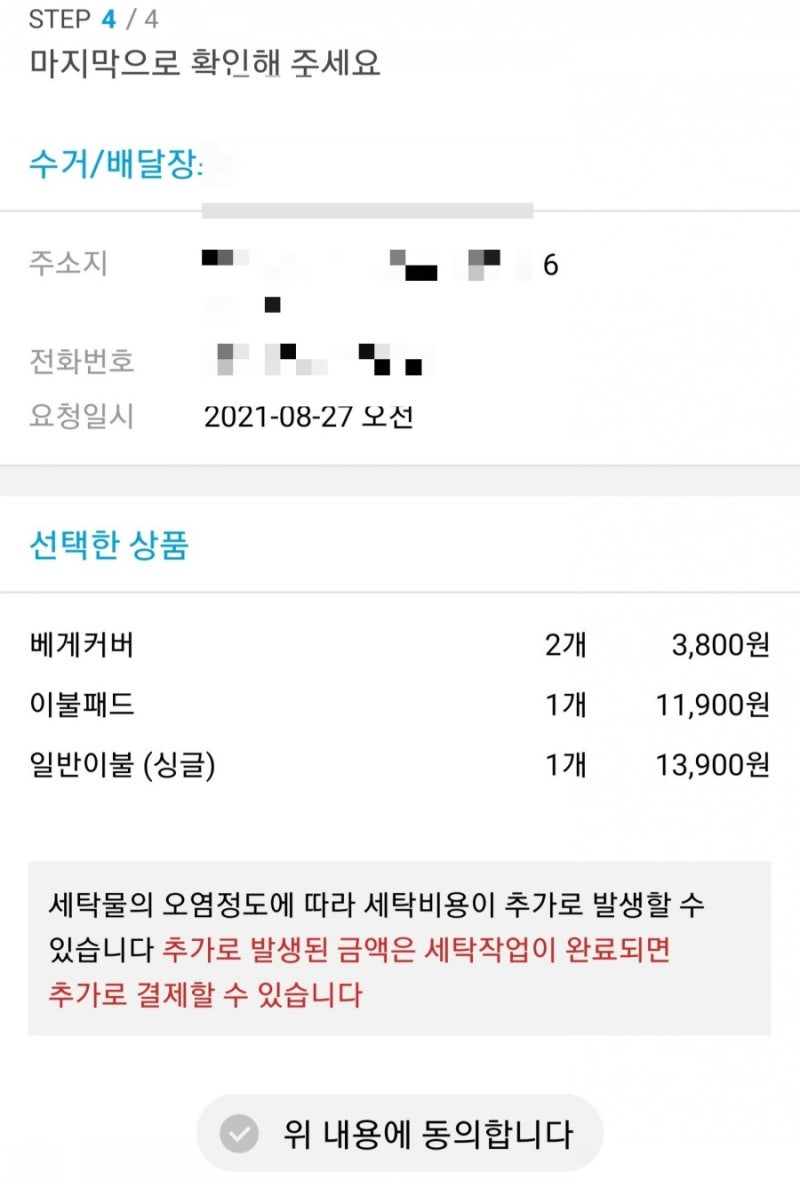Click the 11,900원 price for 이불패드
Viewport: 800px width, 1180px height.
click(713, 705)
